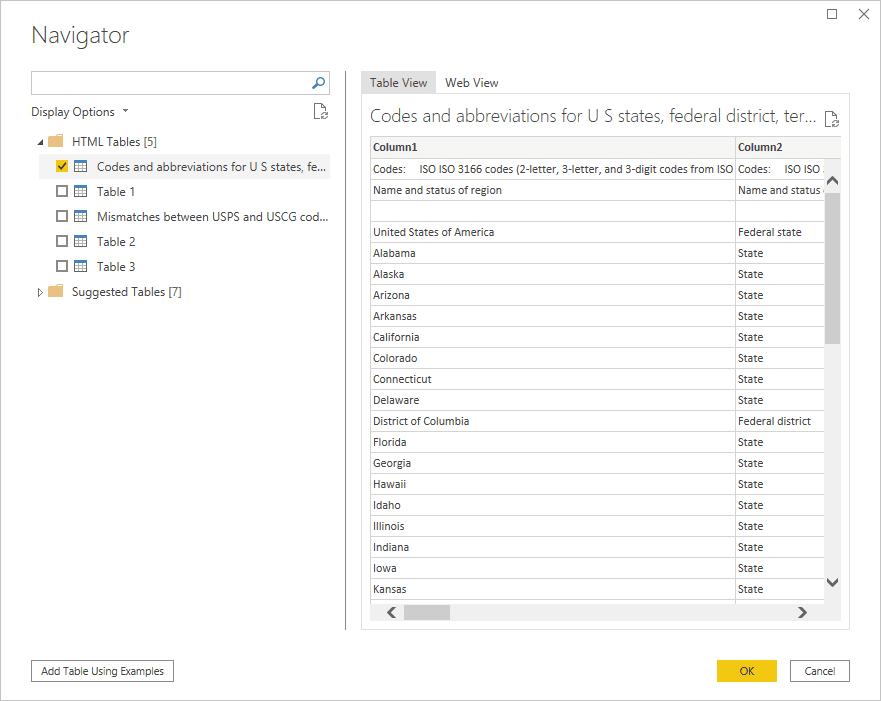Click the HTML Tables folder icon
The height and width of the screenshot is (701, 881).
pos(56,142)
